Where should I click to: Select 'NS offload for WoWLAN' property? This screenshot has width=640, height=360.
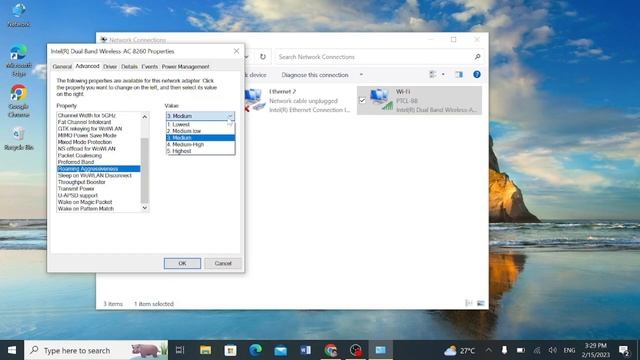[x=98, y=149]
